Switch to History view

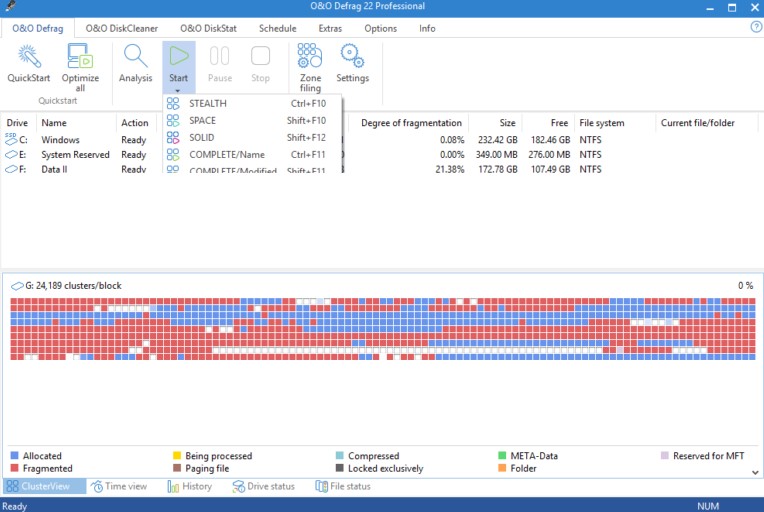[190, 486]
